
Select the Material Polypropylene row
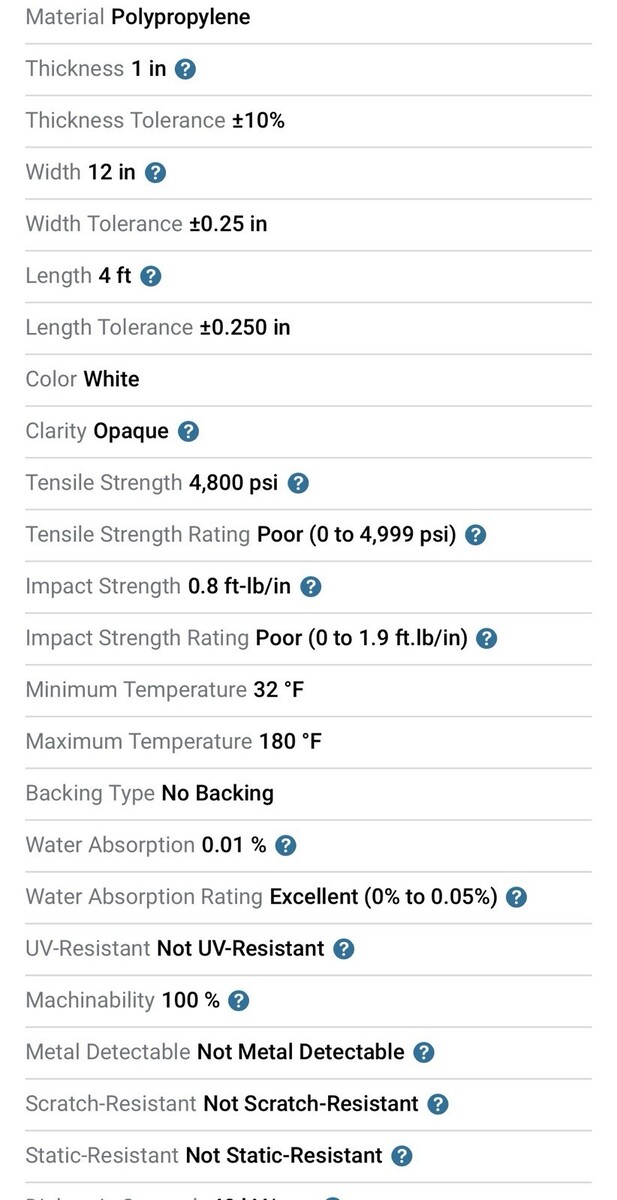(x=308, y=18)
